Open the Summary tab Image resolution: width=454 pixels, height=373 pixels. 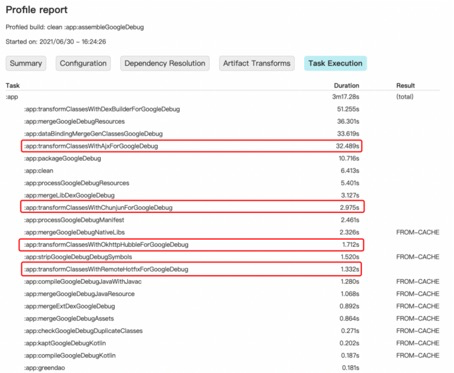[26, 63]
